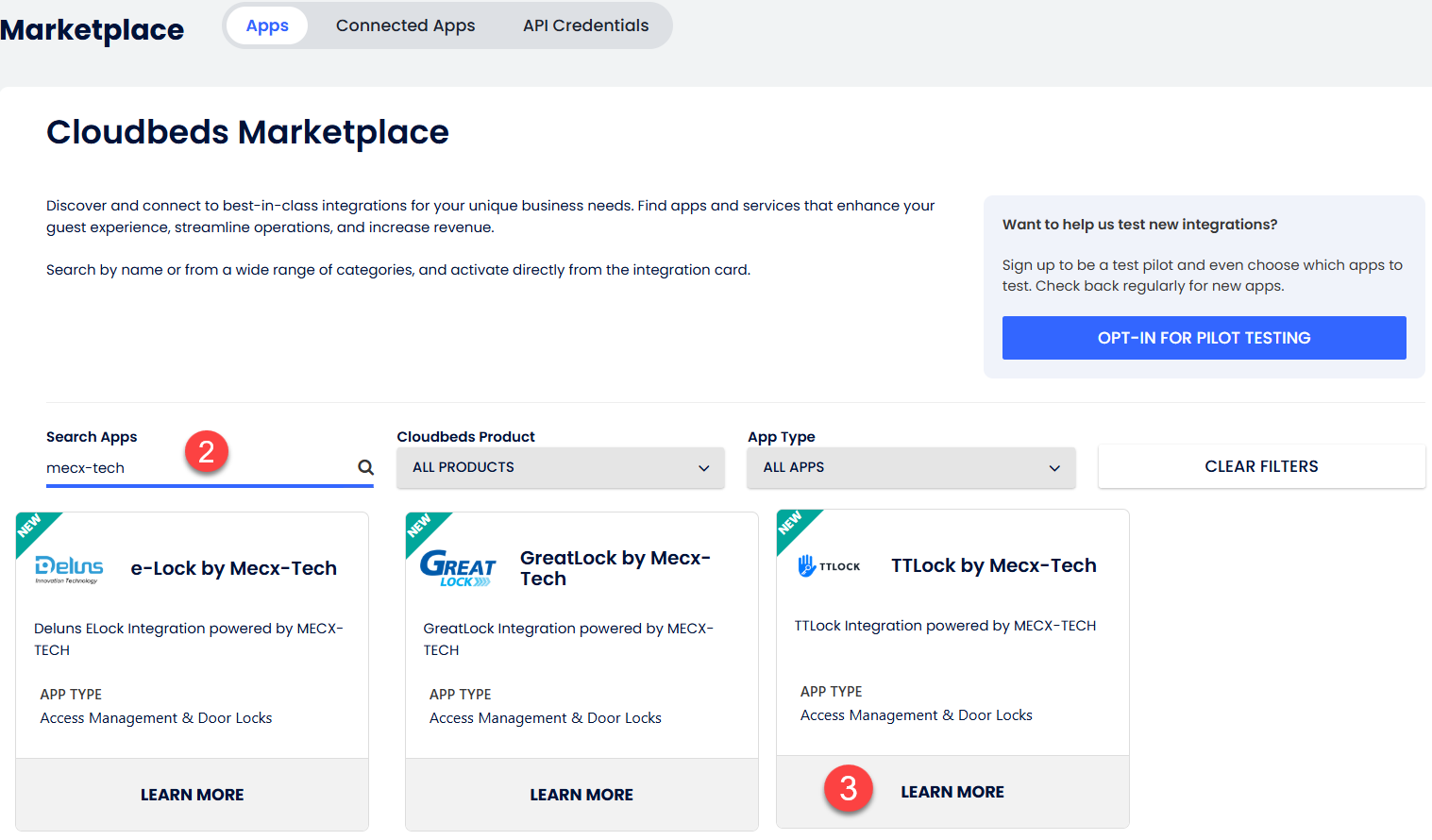Click the Clear Filters button
The image size is (1432, 840).
point(1261,466)
